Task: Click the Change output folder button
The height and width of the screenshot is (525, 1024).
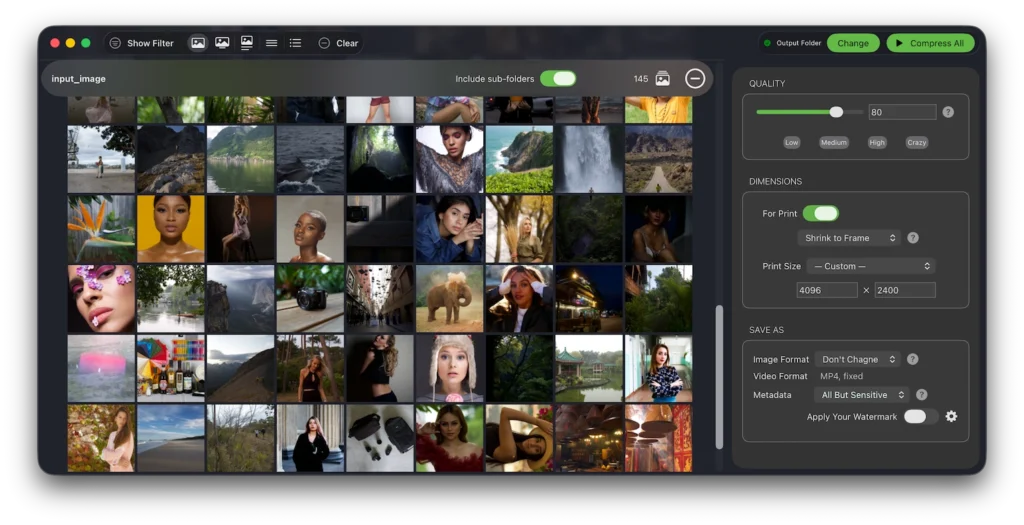Action: 853,43
